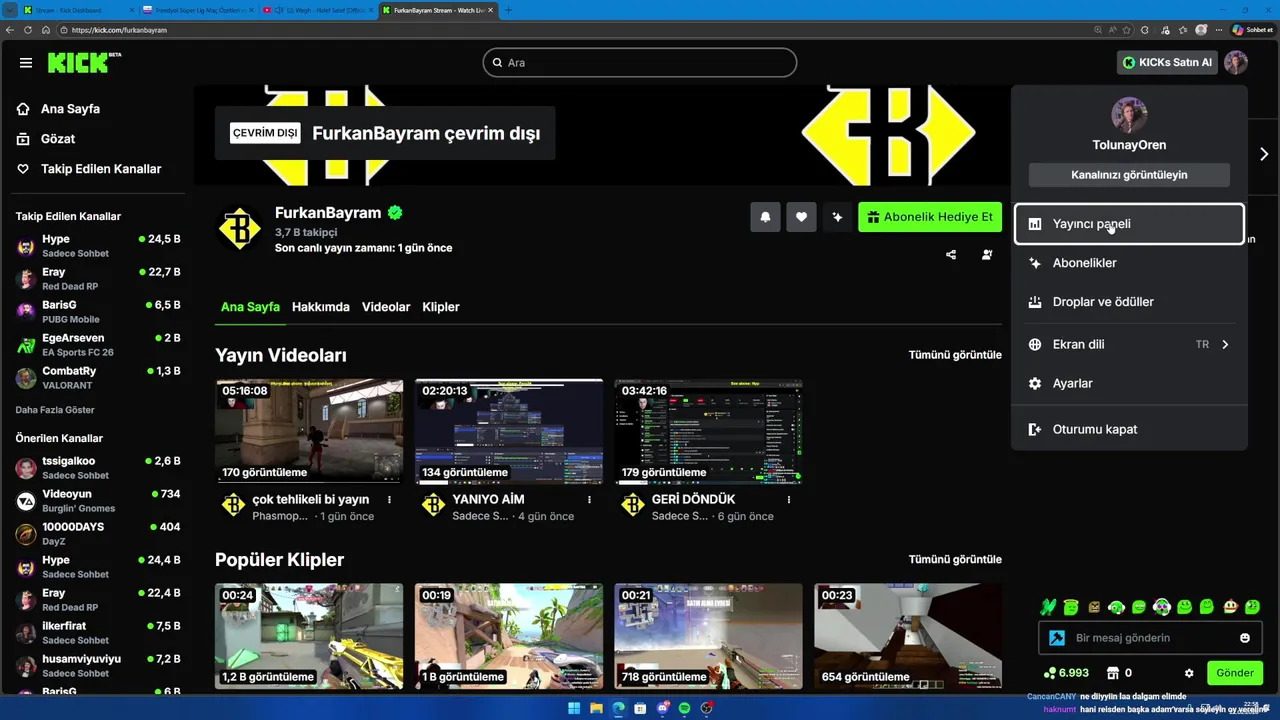Image resolution: width=1280 pixels, height=720 pixels.
Task: Click the shop icon next to 0
Action: 1112,673
